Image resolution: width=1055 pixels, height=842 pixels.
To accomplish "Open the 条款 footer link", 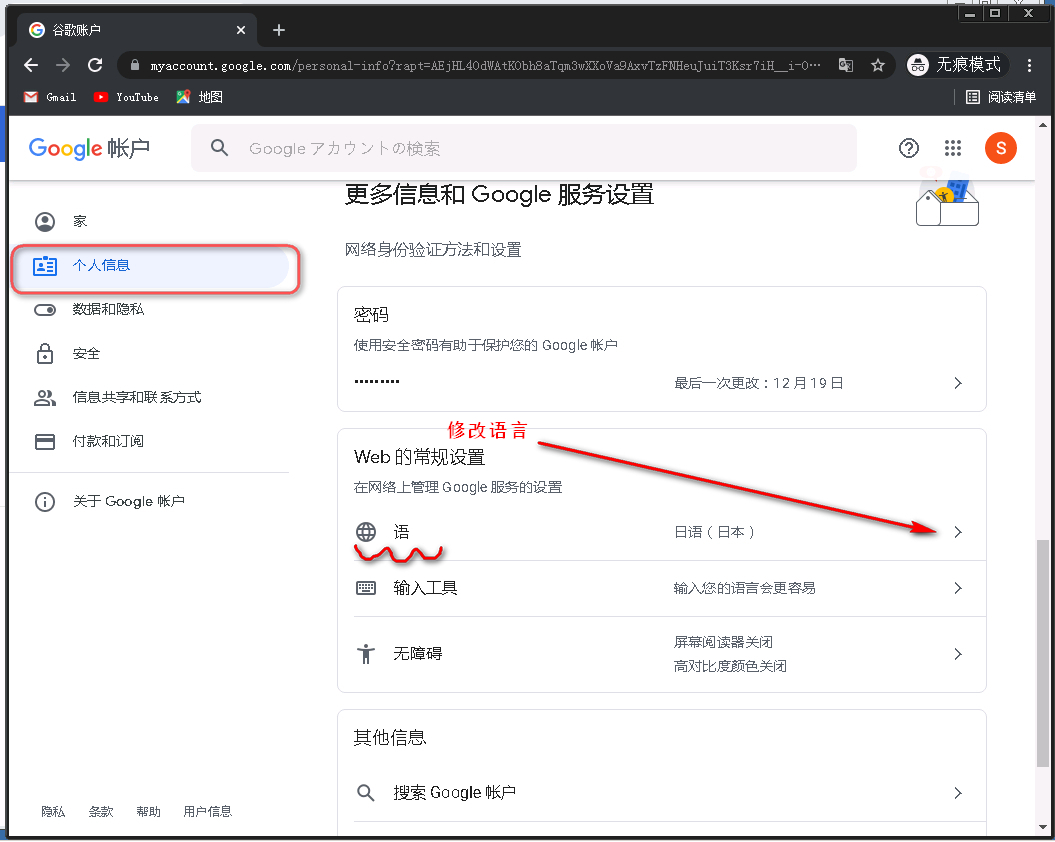I will [x=101, y=812].
